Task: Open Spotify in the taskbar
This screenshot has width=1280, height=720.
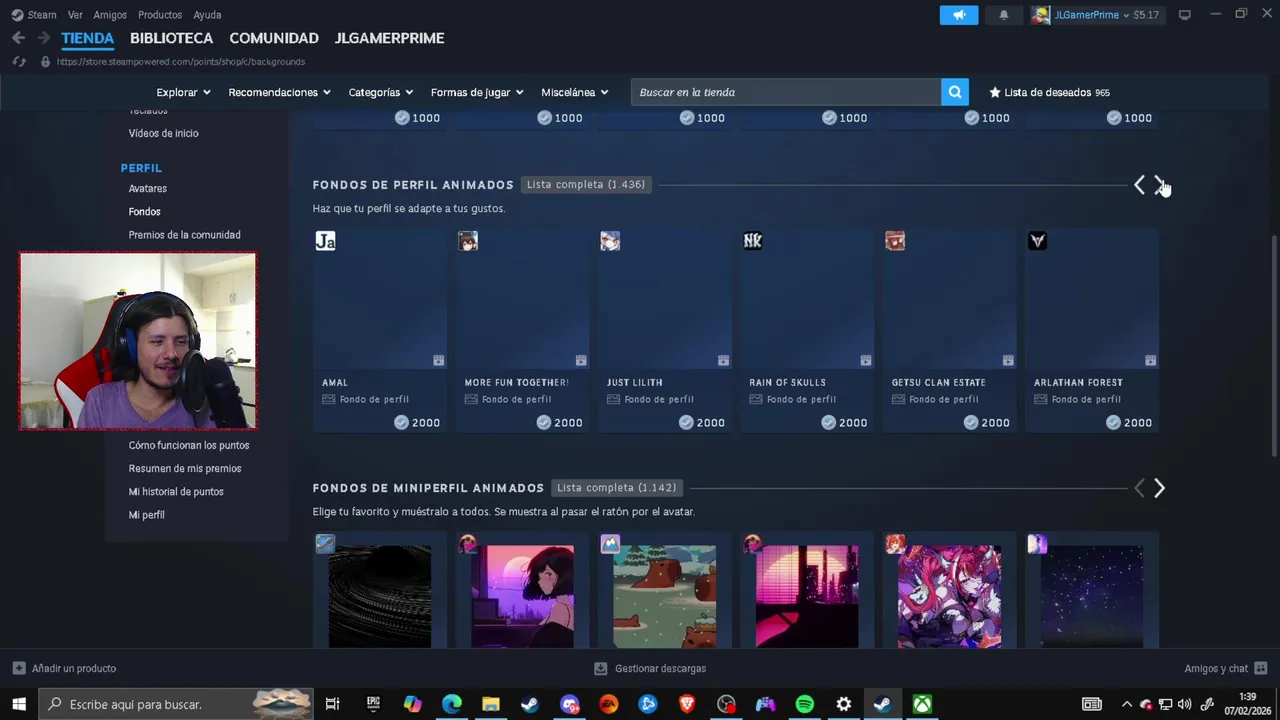Action: point(805,704)
